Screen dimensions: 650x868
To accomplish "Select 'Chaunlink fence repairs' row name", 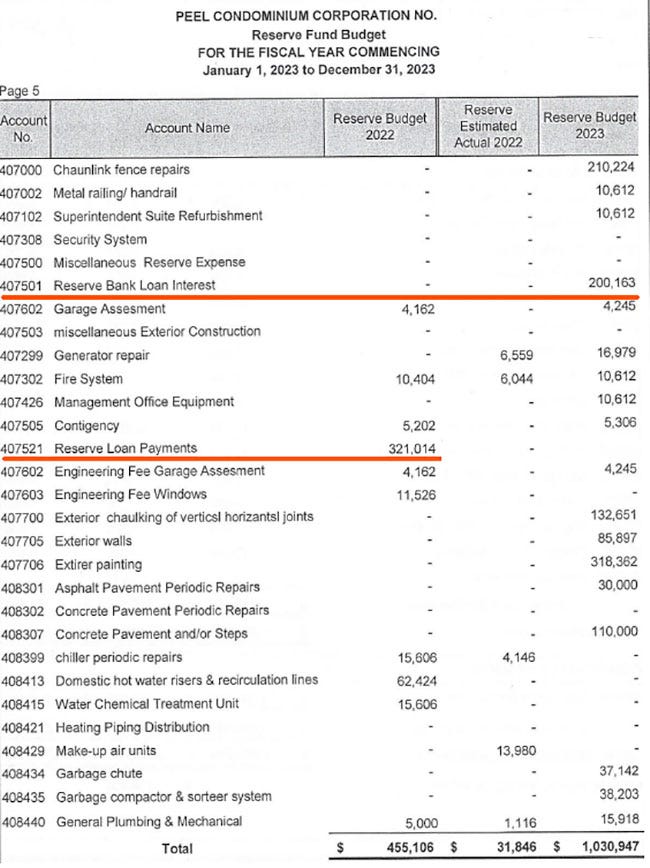I will pyautogui.click(x=121, y=169).
